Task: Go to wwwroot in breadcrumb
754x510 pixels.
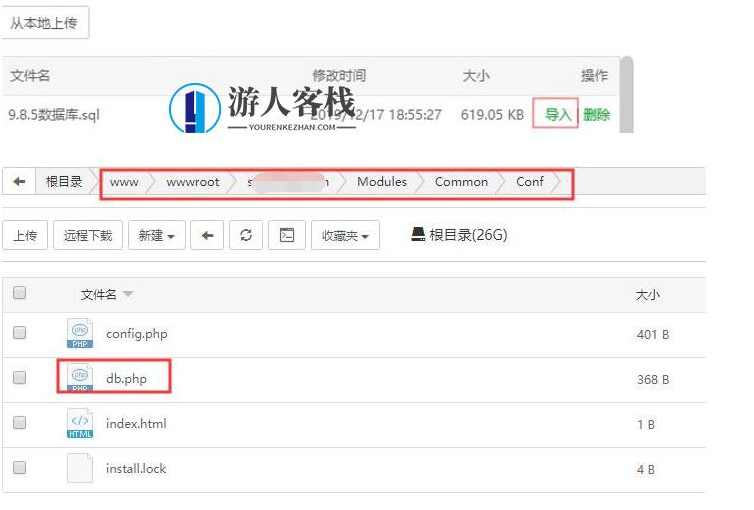Action: pos(193,182)
